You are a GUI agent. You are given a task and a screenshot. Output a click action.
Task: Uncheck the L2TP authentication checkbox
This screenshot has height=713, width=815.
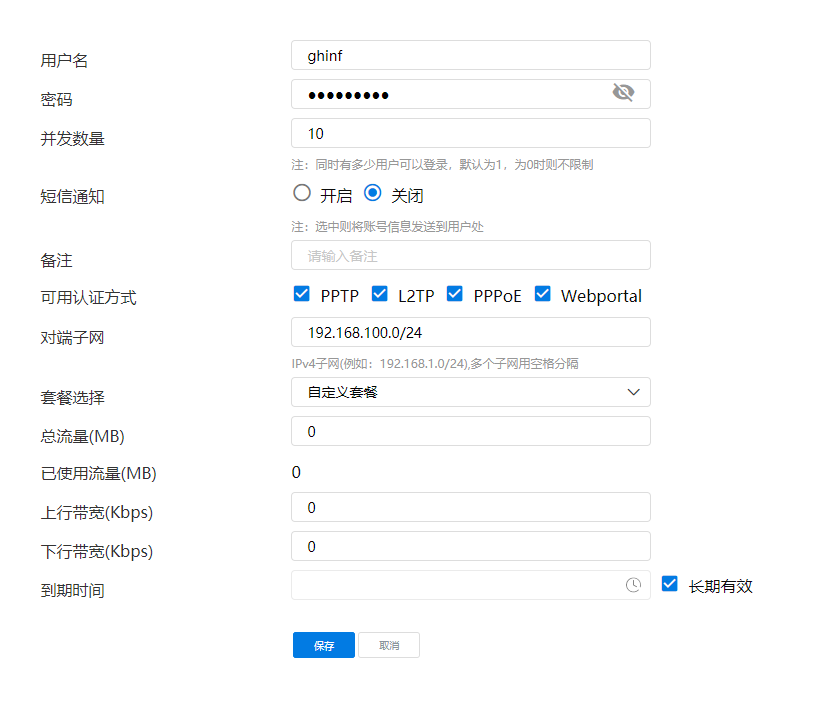379,294
